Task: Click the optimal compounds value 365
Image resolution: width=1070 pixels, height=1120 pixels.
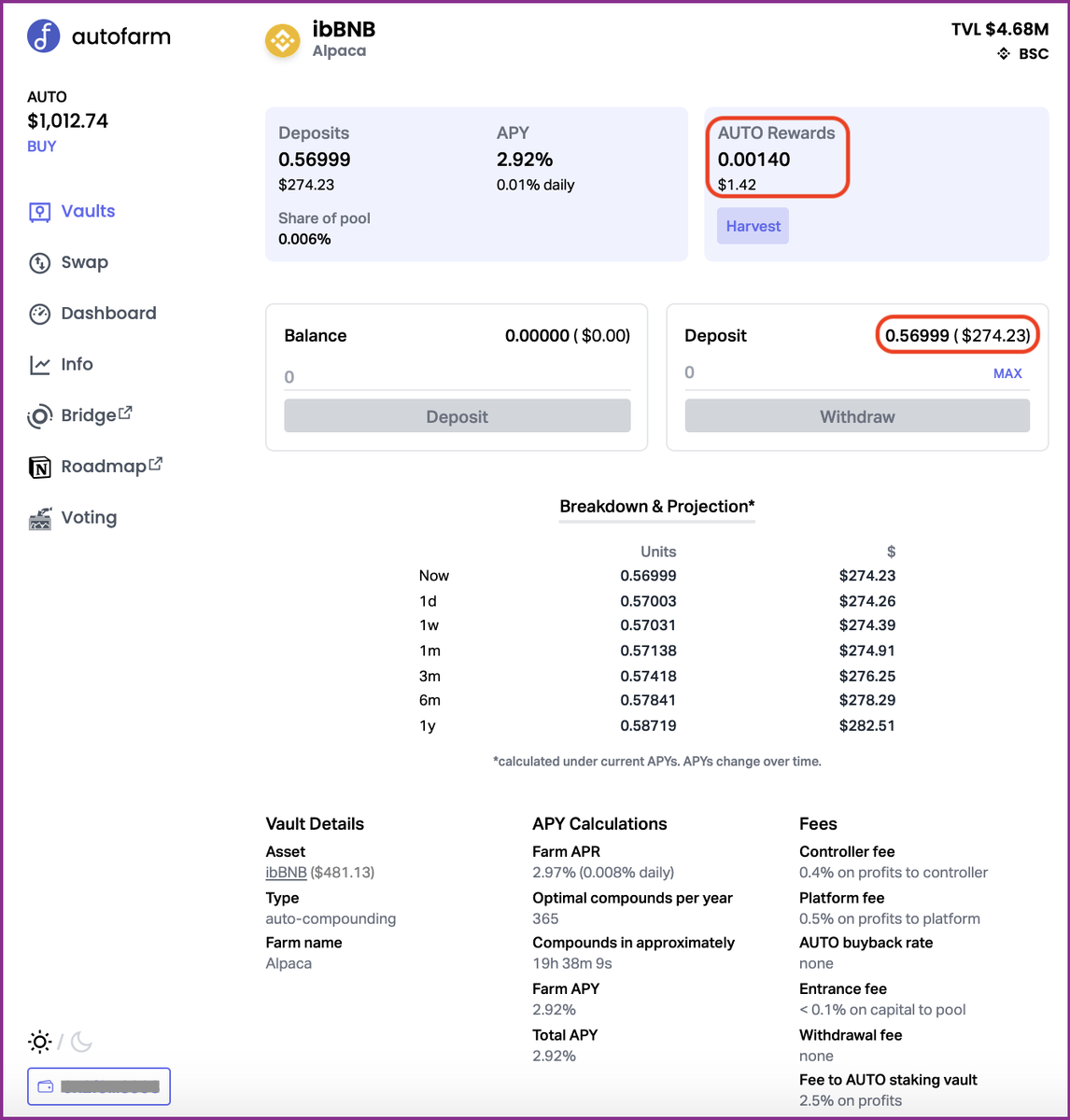Action: click(545, 918)
